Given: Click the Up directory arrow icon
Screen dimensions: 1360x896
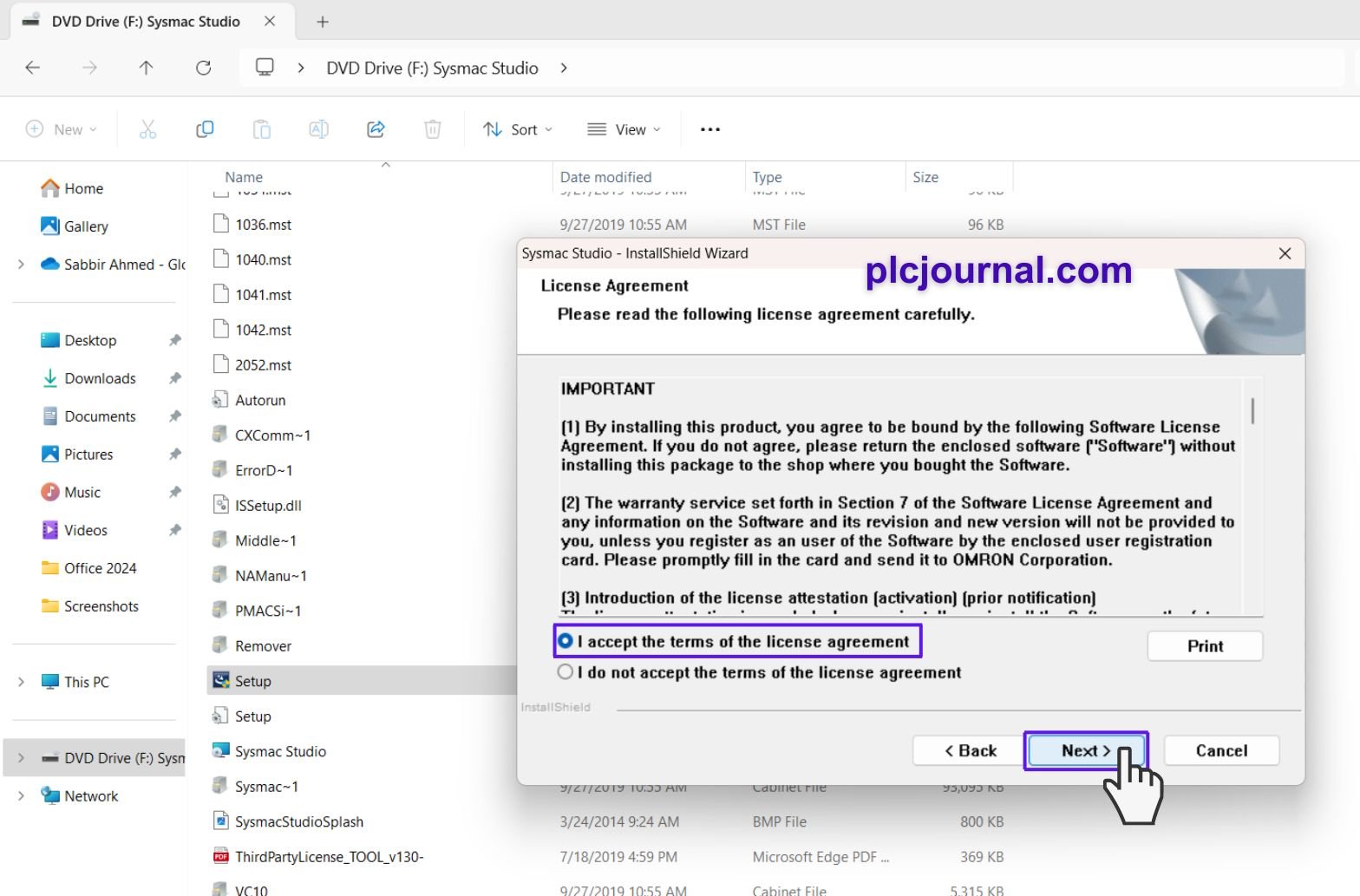Looking at the screenshot, I should coord(146,68).
